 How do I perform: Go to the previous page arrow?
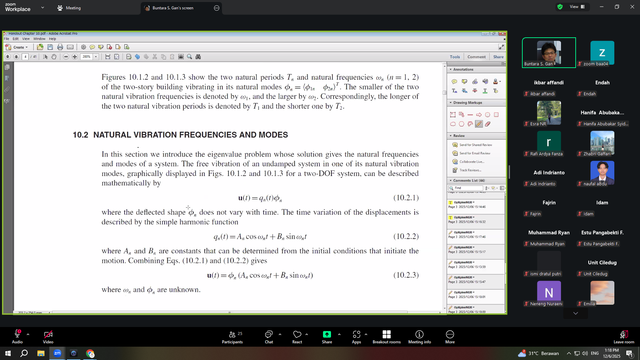7,57
